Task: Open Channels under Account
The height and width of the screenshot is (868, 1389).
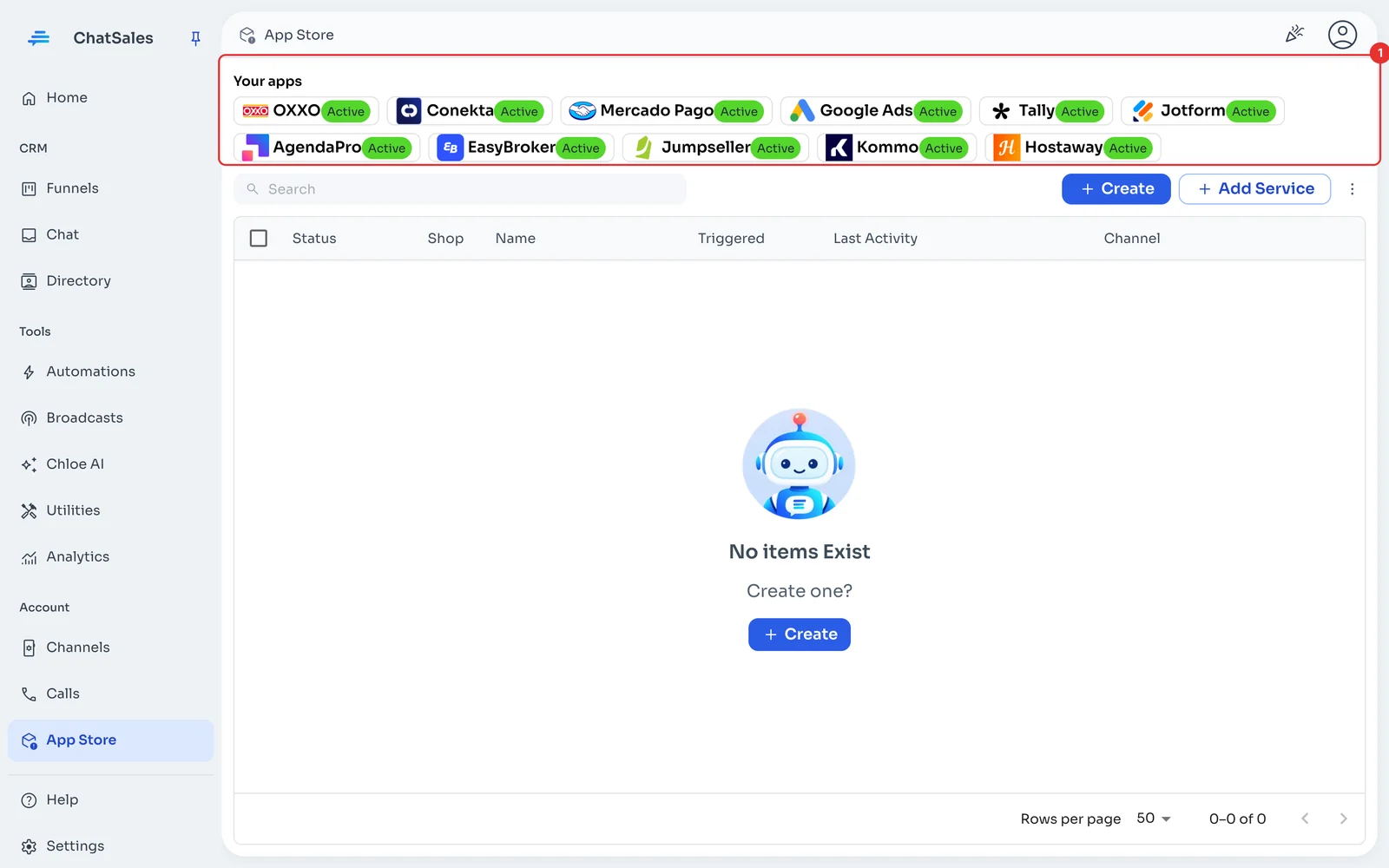Action: [110, 648]
